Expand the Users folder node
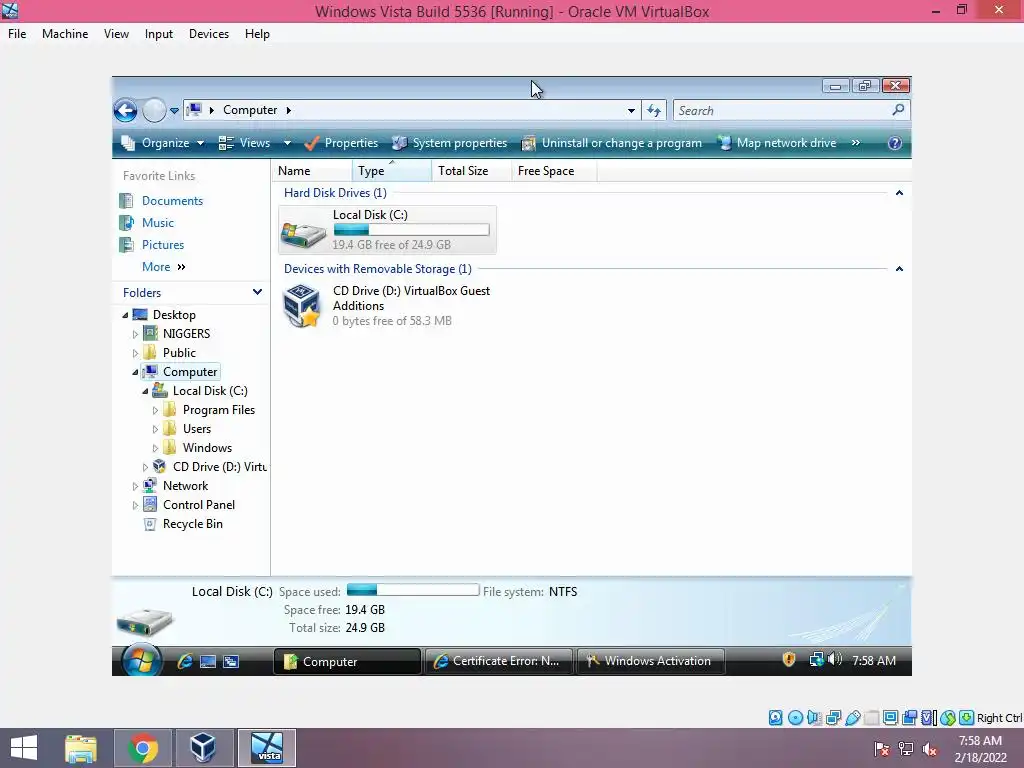This screenshot has width=1024, height=768. tap(155, 429)
